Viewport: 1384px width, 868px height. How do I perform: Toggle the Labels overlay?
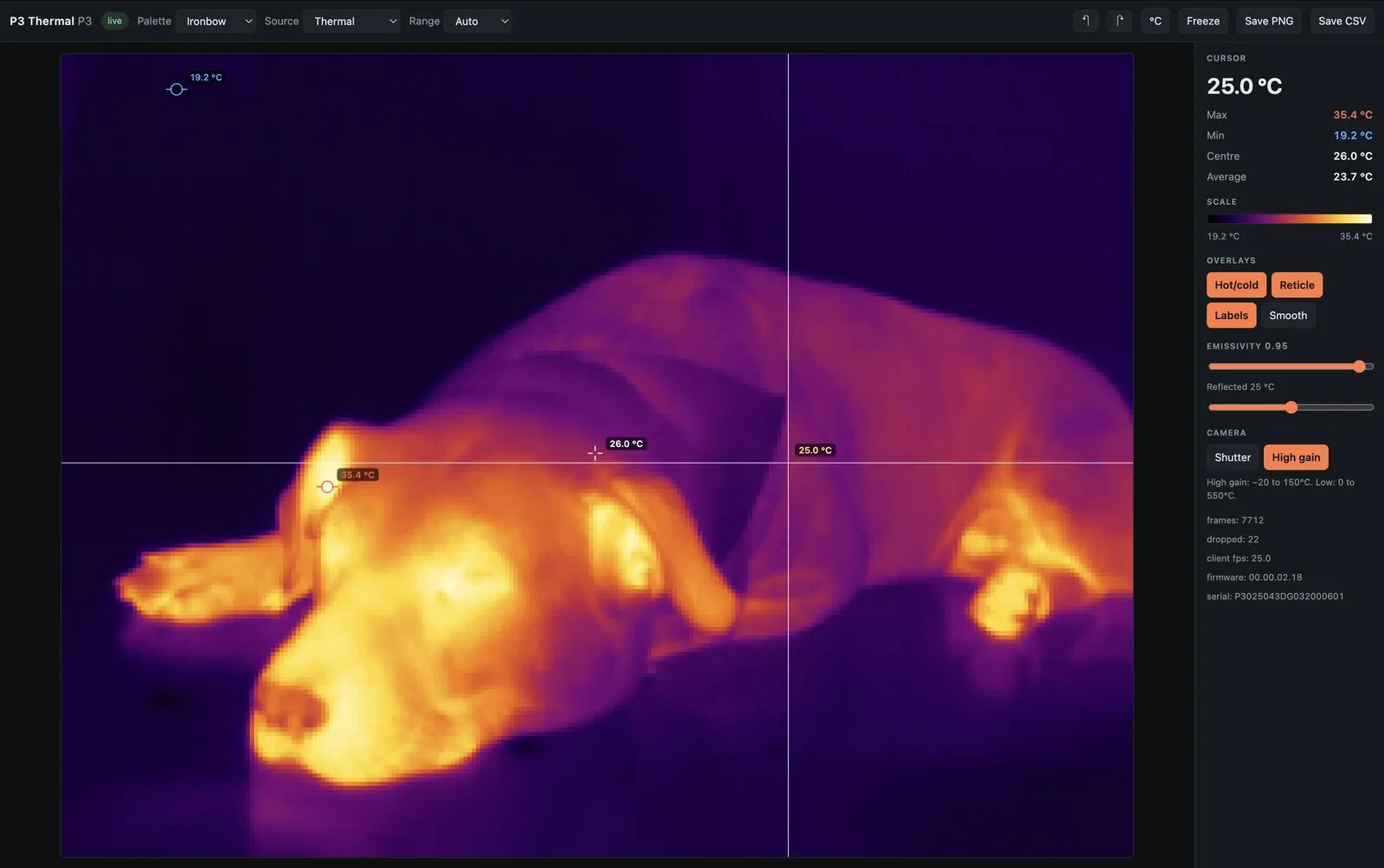[1231, 316]
